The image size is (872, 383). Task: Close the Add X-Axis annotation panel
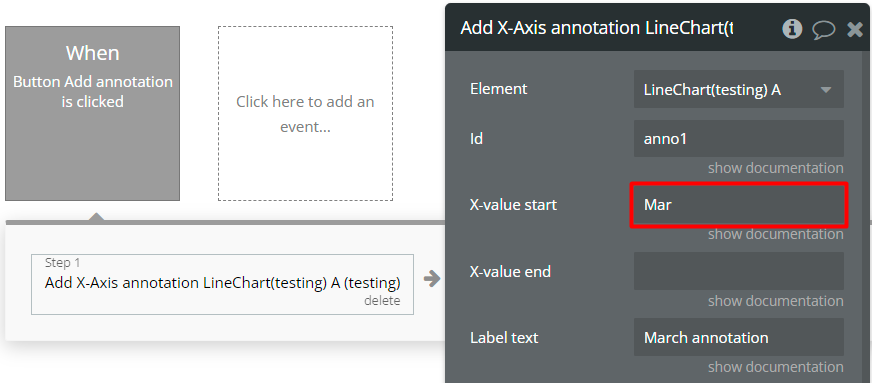coord(855,29)
